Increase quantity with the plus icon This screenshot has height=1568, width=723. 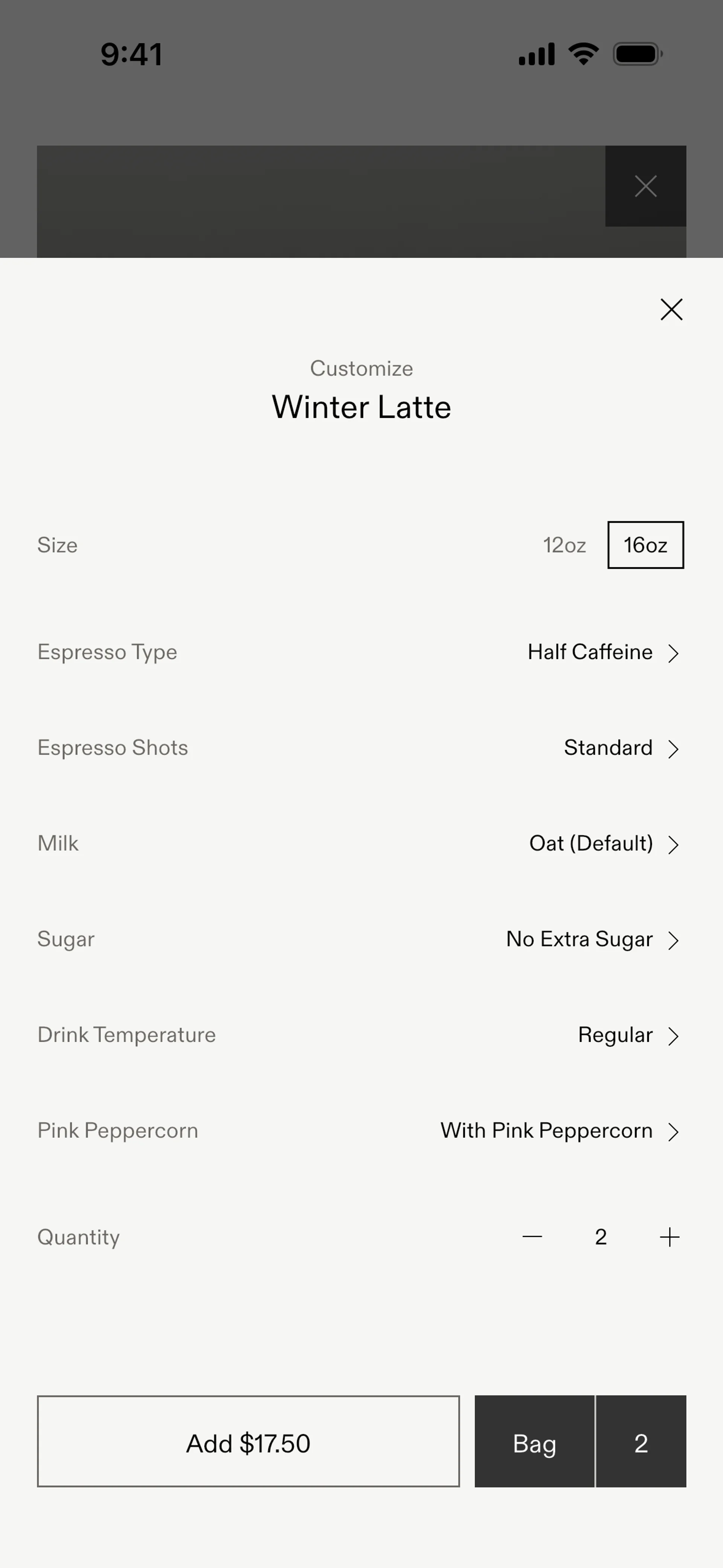[x=670, y=1237]
